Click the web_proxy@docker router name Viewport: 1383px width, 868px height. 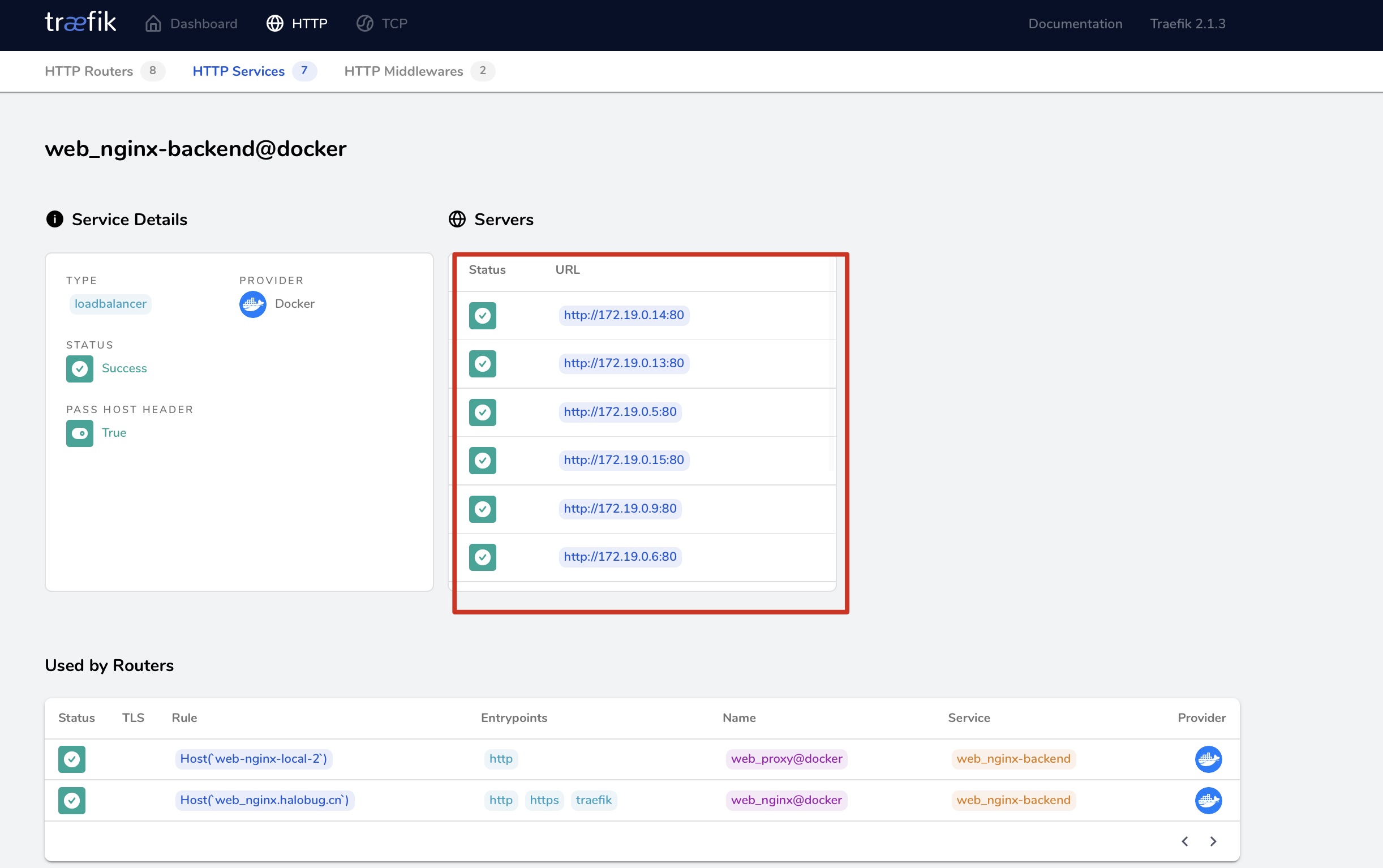(787, 759)
